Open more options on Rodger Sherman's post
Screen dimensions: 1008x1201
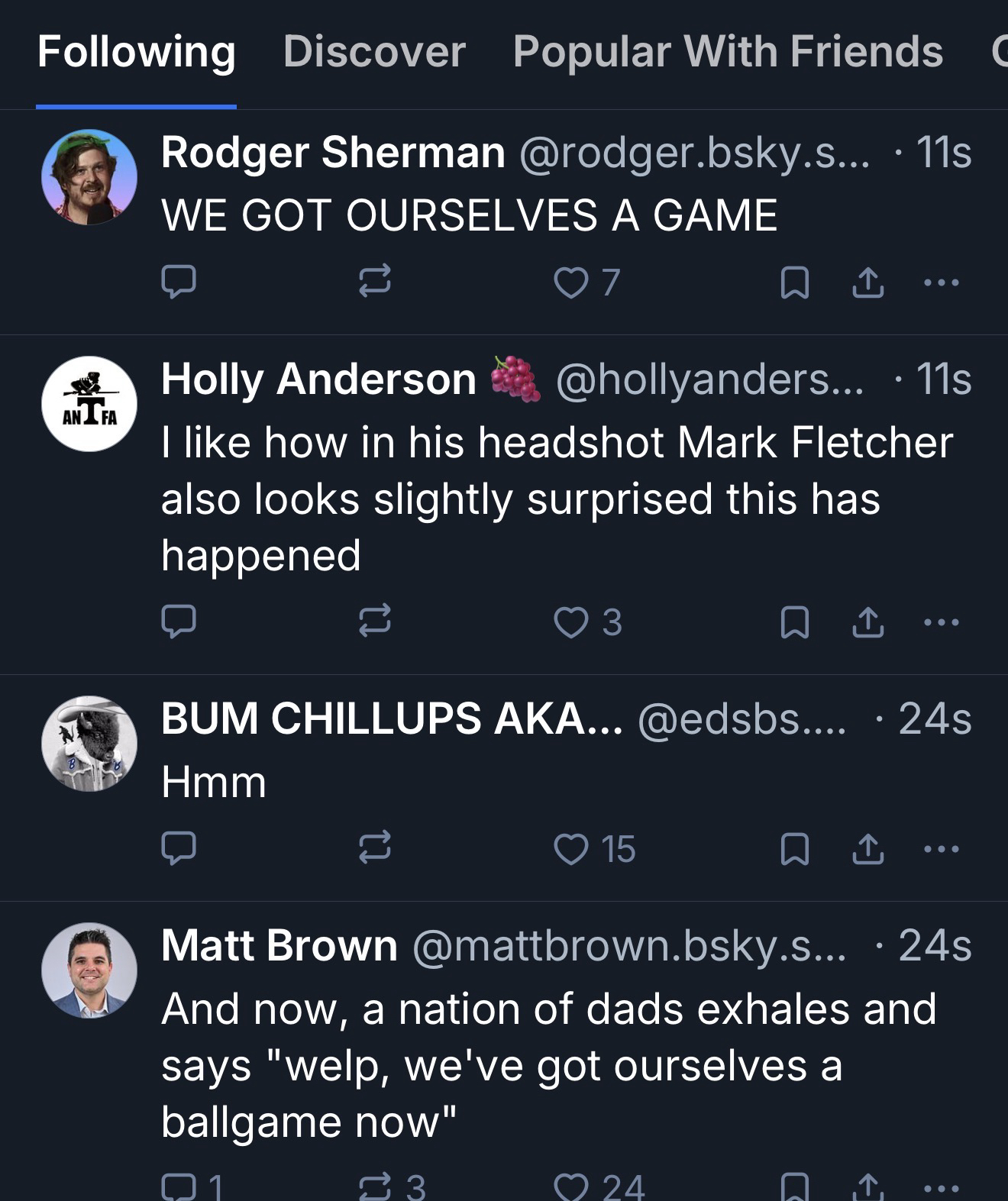point(941,282)
